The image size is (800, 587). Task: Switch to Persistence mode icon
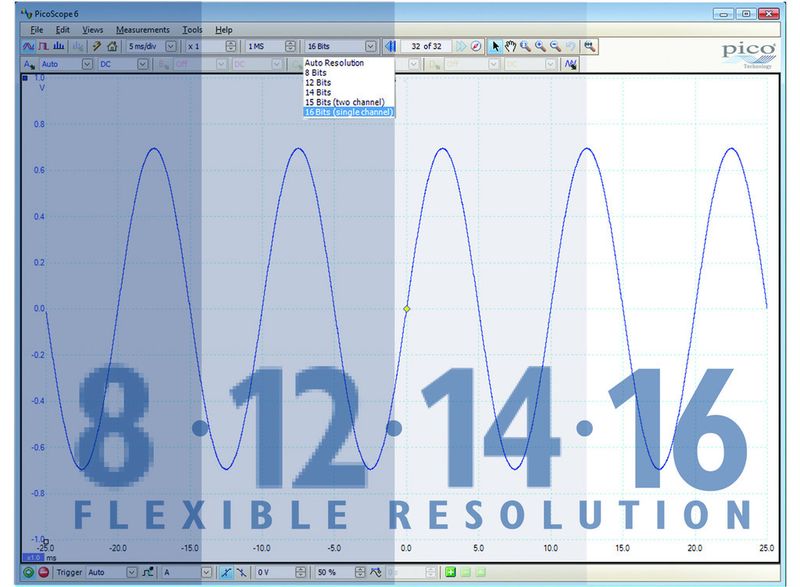[44, 46]
